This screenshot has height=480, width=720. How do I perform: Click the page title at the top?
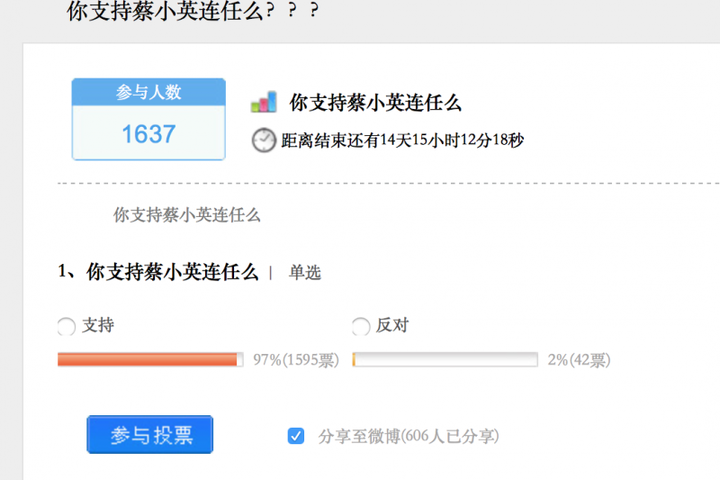(x=193, y=11)
